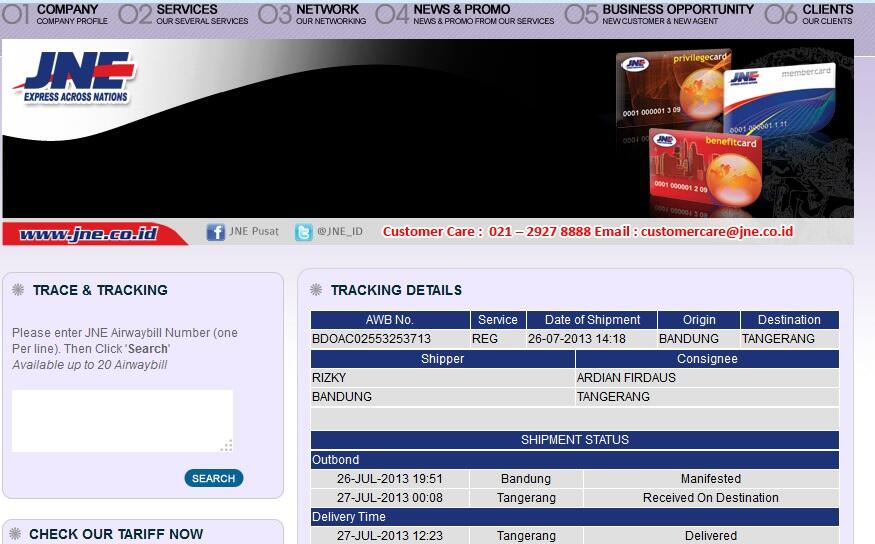Click the Shipment Status header bar
Screen dimensions: 875x544
point(575,440)
